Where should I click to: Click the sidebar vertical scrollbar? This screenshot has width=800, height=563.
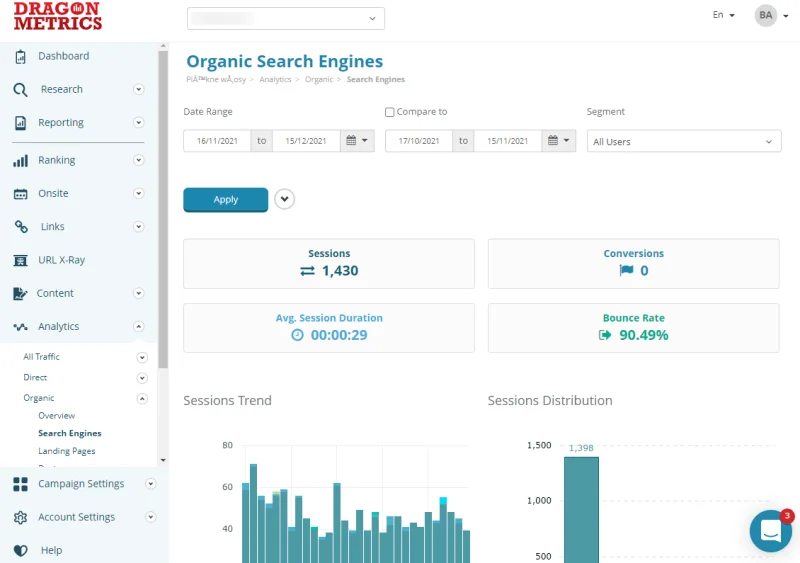(x=163, y=209)
